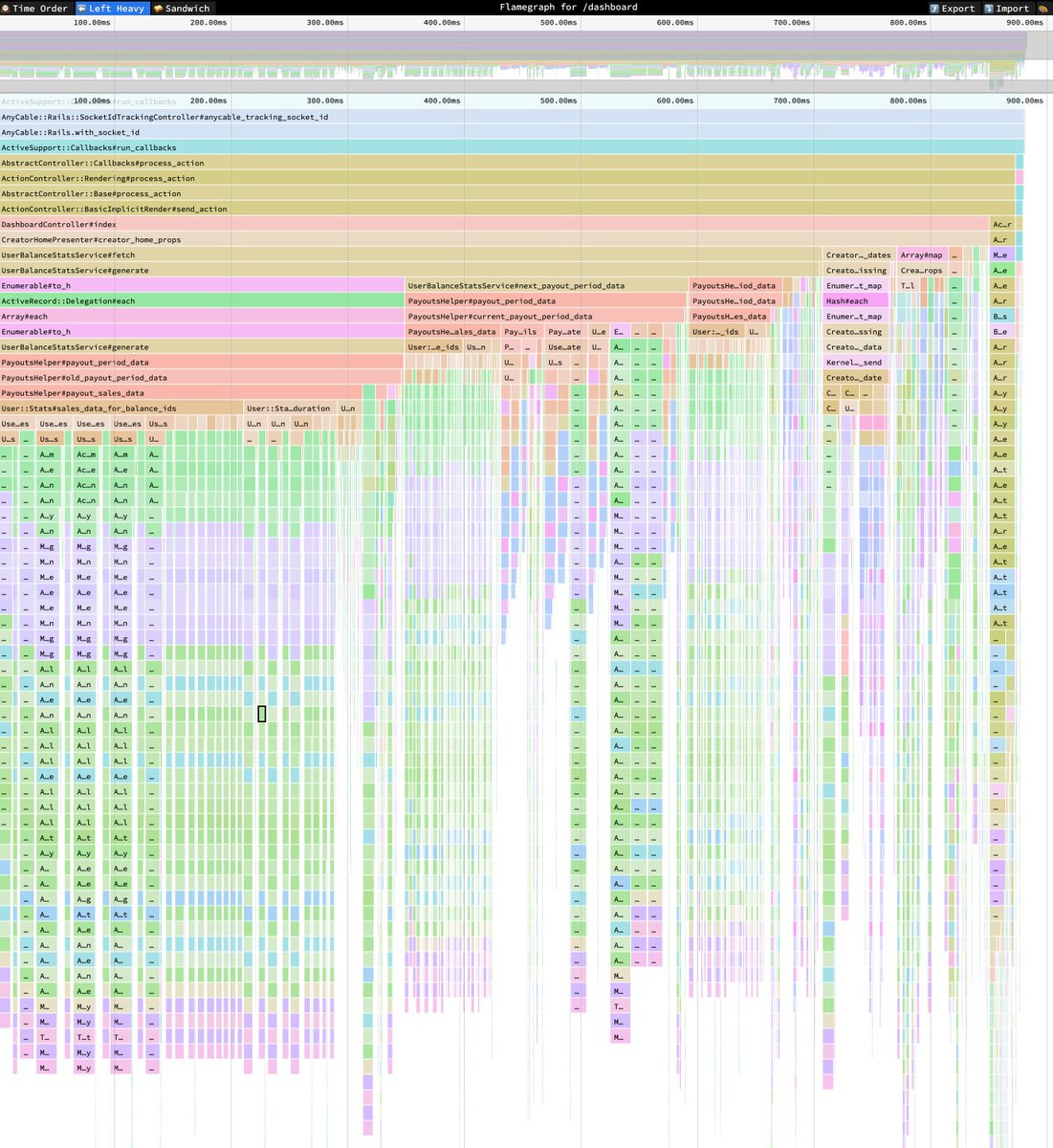1053x1148 pixels.
Task: Click the Use…ate frame
Action: (x=565, y=346)
